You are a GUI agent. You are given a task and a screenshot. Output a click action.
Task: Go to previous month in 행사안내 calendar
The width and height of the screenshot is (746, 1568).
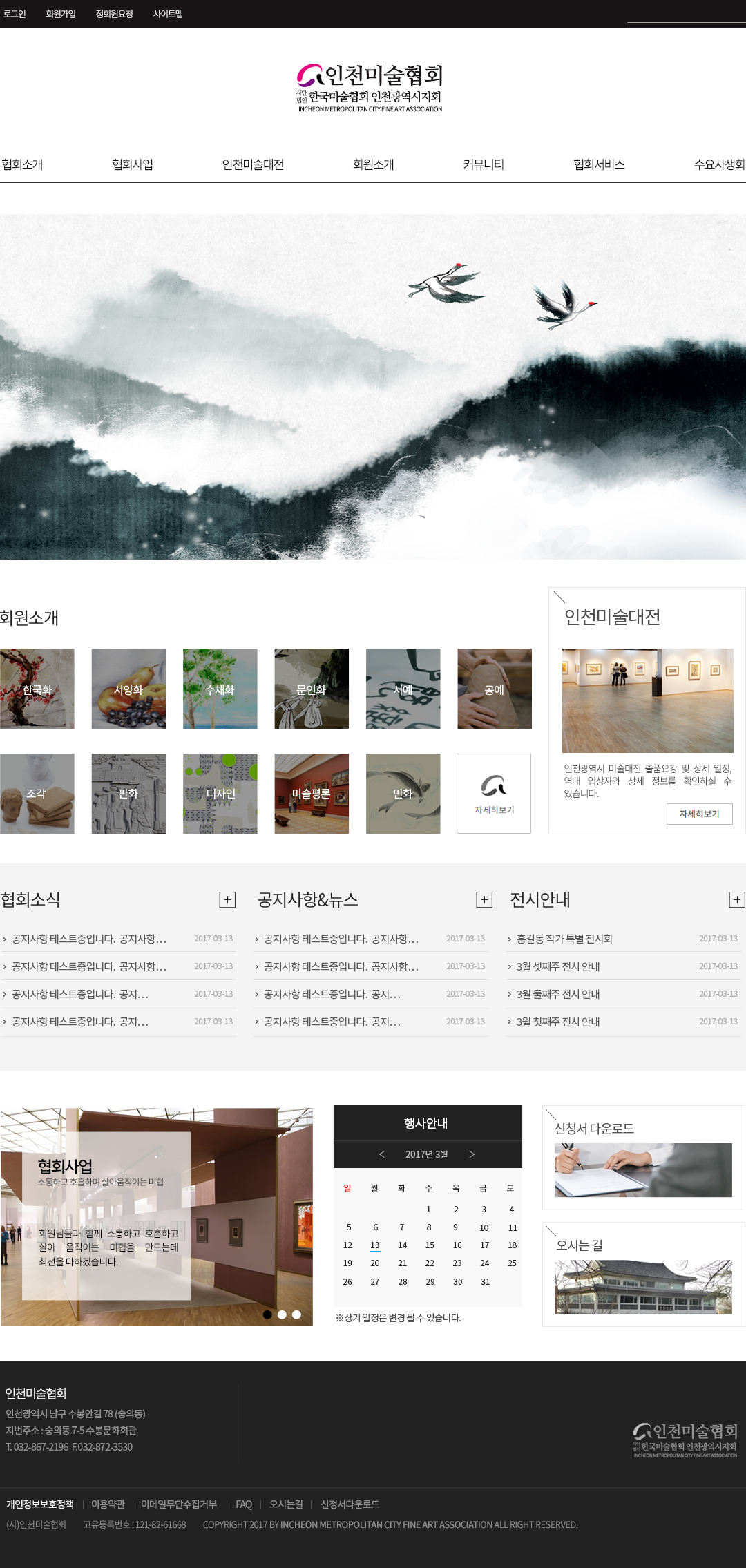[x=382, y=1154]
